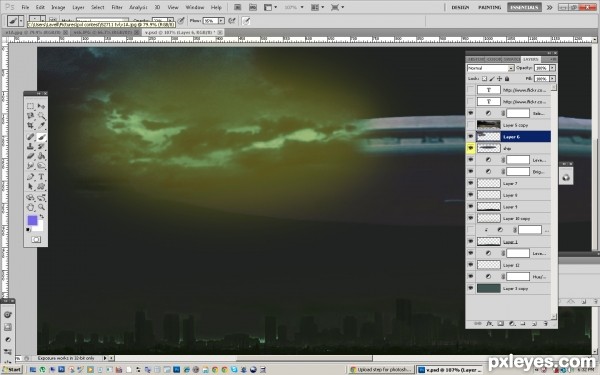Select the Eyedropper tool

[41, 126]
